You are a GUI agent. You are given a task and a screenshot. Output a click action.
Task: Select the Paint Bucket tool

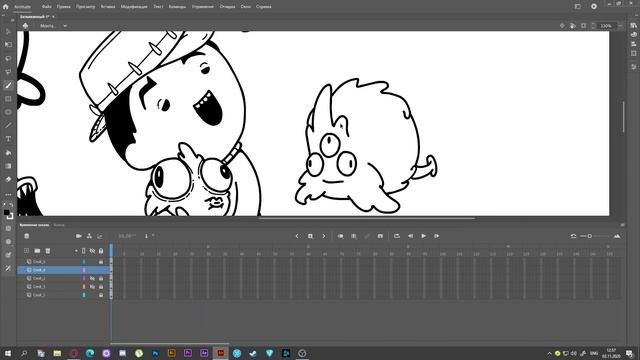(x=8, y=153)
